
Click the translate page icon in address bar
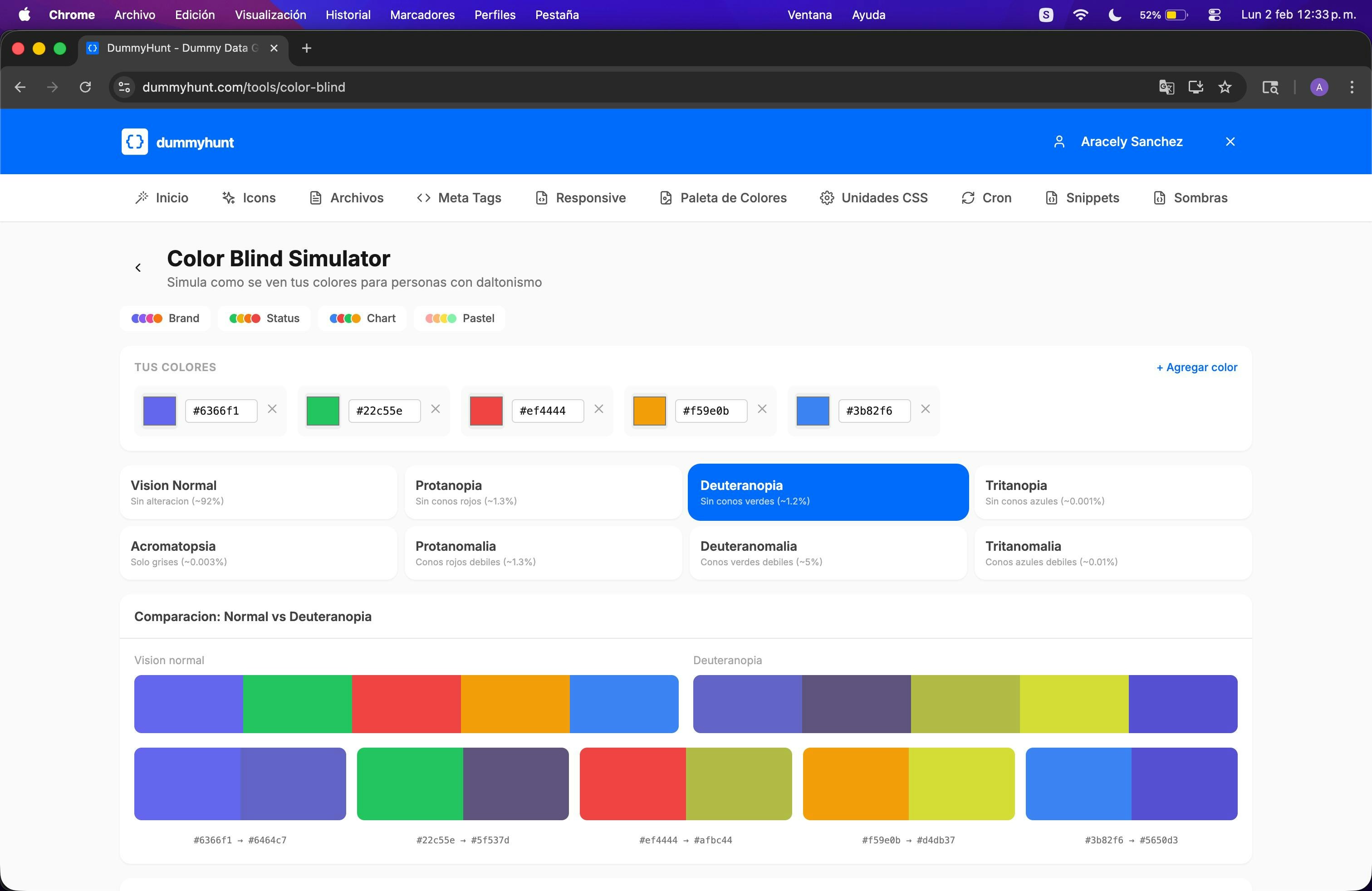pyautogui.click(x=1166, y=87)
